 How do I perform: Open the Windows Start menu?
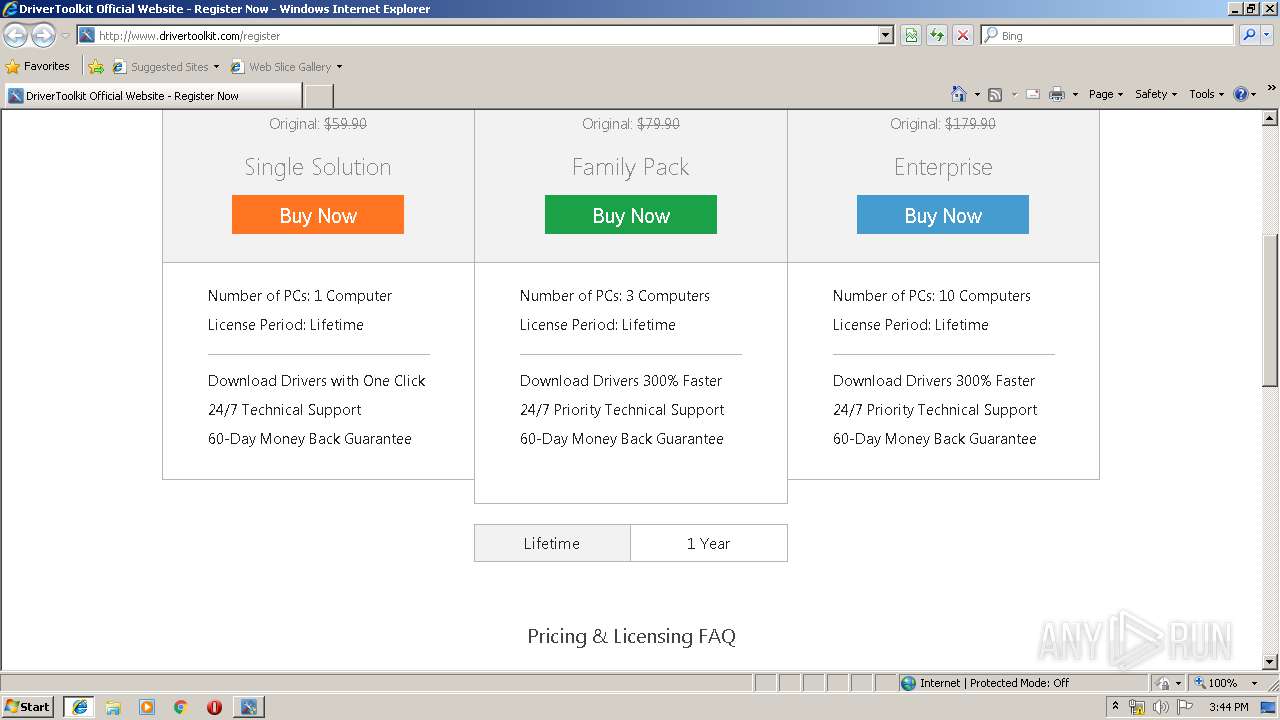coord(27,706)
